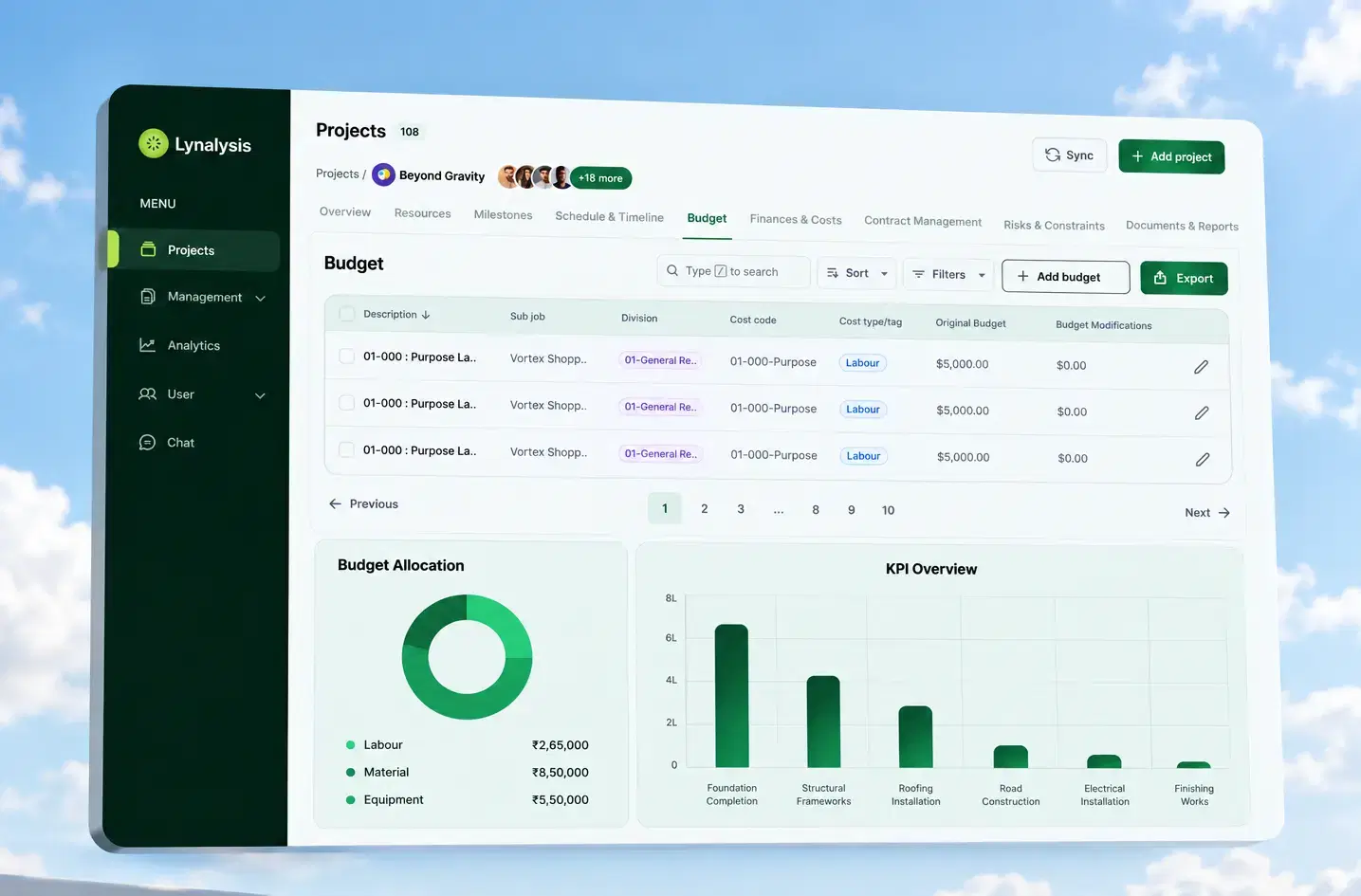
Task: Click the Lynalysis logo icon
Action: click(153, 143)
